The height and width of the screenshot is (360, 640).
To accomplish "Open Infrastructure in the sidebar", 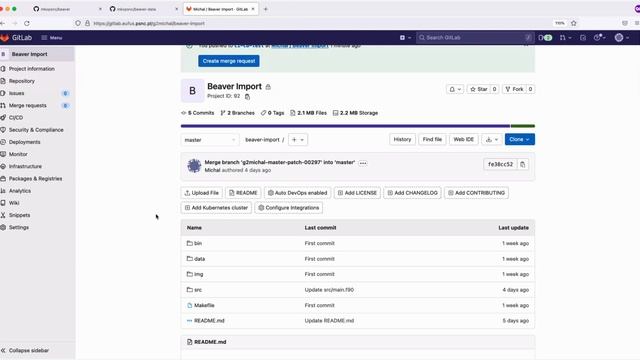I will (x=25, y=167).
